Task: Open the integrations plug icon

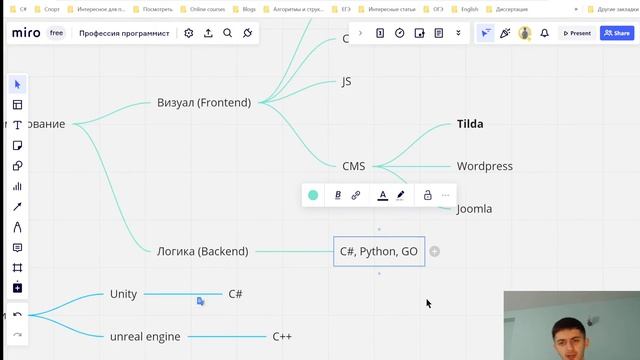Action: click(x=247, y=33)
